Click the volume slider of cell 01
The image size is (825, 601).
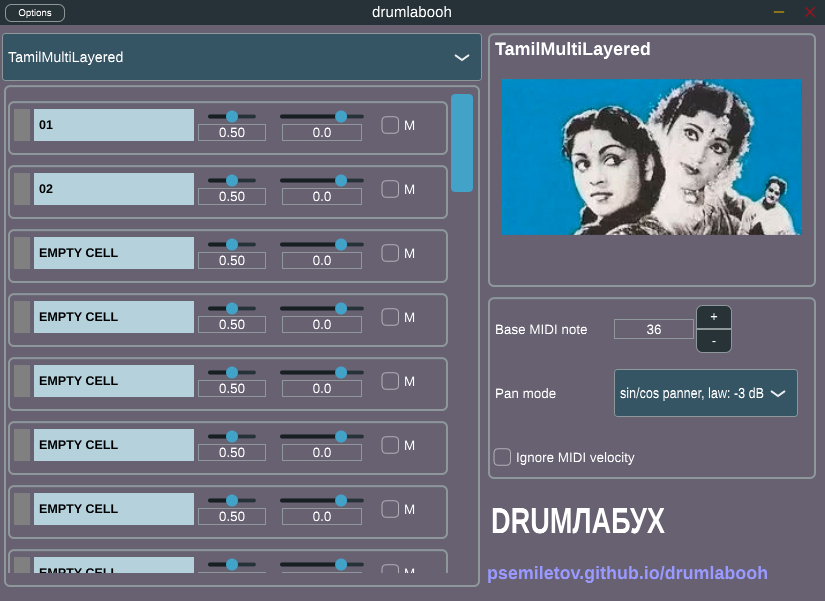232,116
